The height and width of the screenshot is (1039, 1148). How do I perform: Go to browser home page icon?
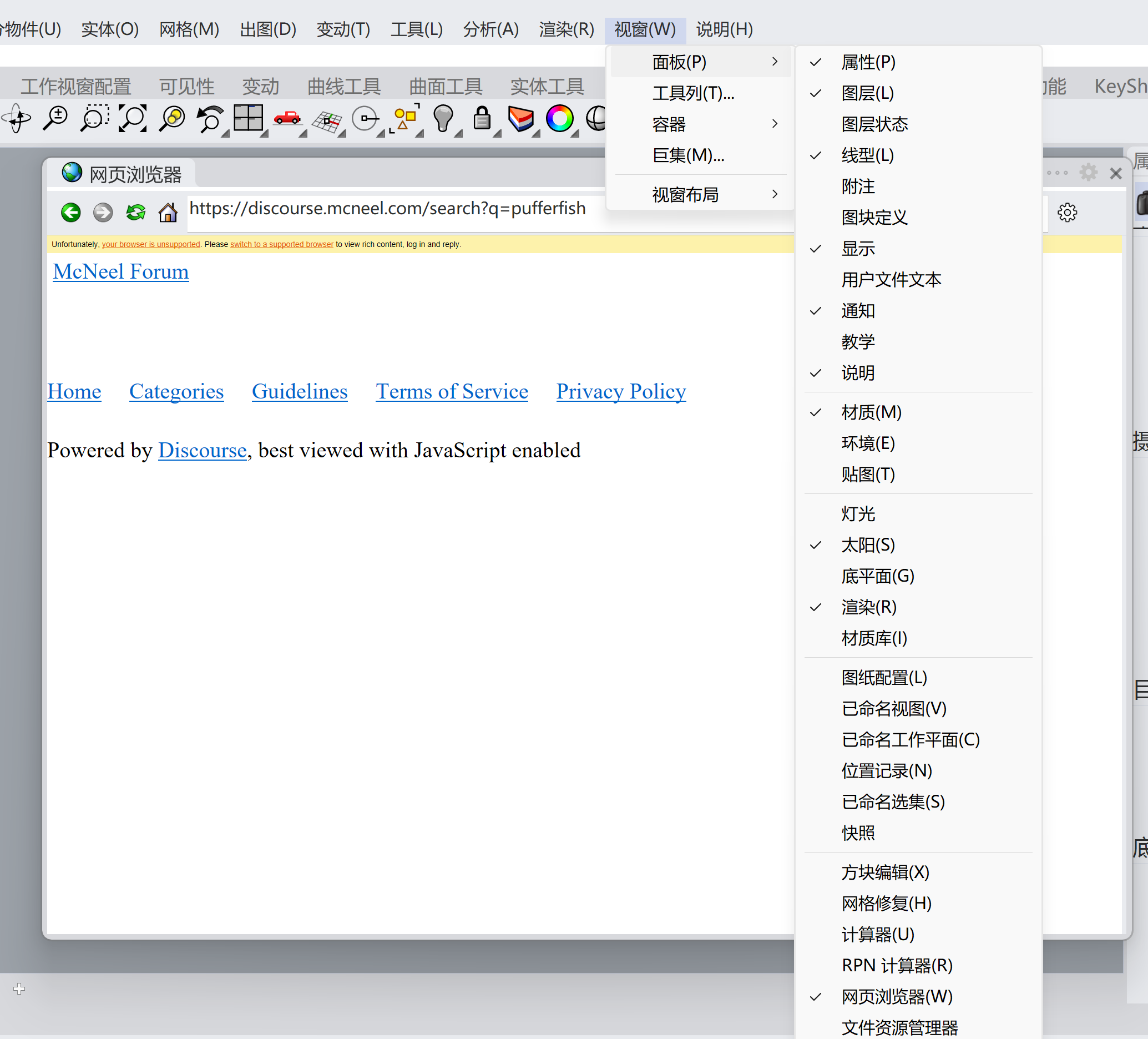tap(168, 213)
